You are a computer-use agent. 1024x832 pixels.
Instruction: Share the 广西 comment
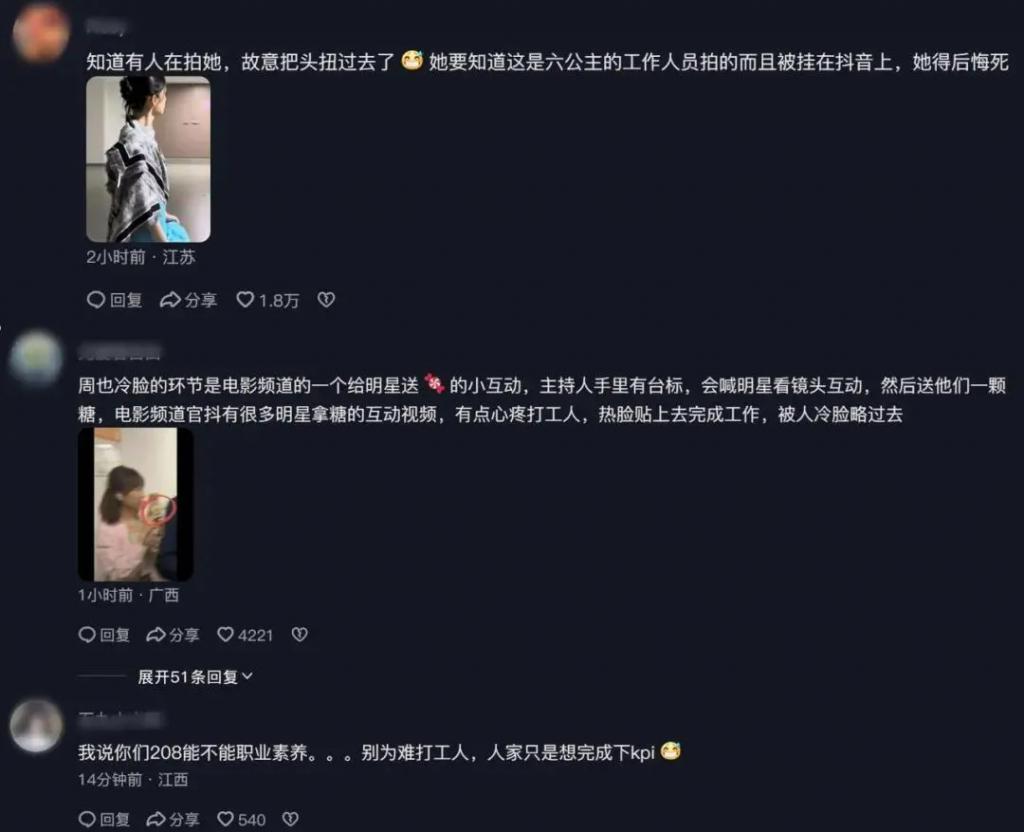173,635
